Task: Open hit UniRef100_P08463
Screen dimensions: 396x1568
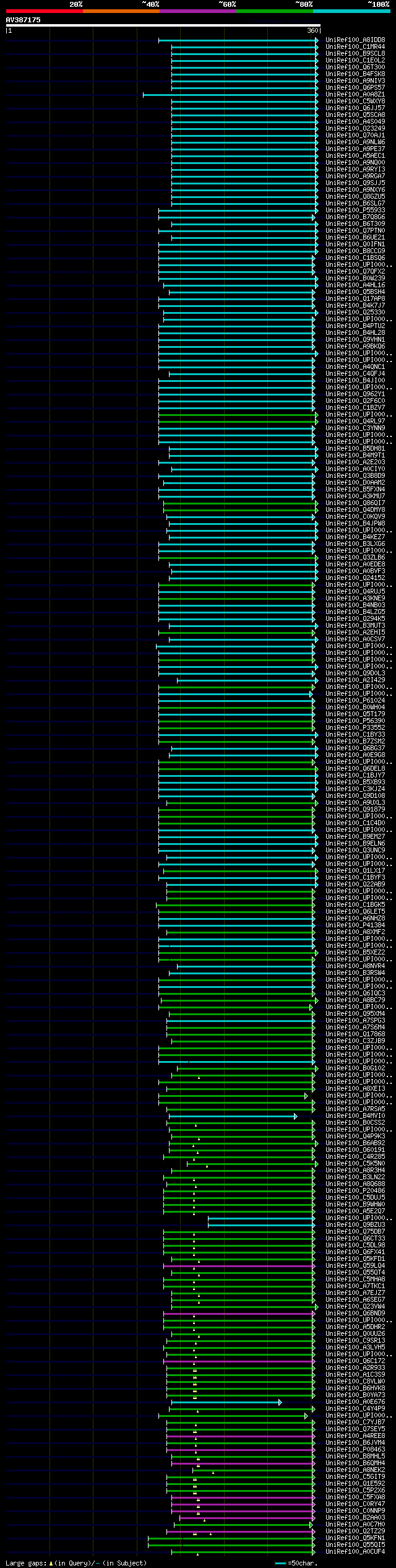Action: point(355,1450)
